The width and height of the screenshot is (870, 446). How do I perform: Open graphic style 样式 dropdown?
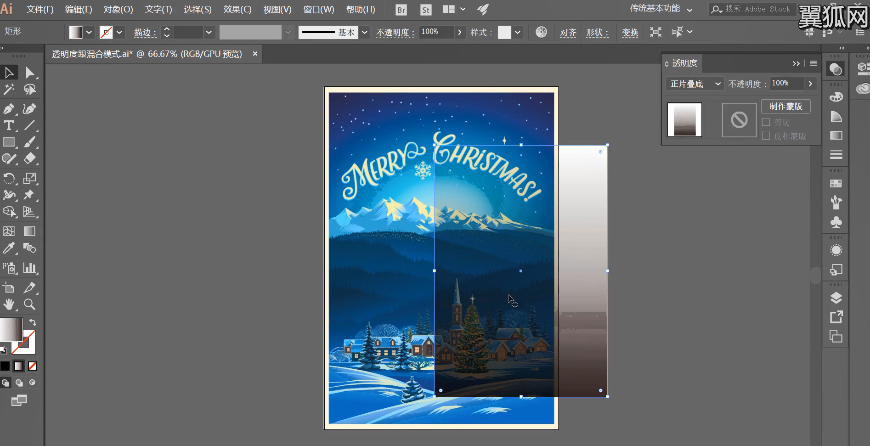click(x=517, y=33)
